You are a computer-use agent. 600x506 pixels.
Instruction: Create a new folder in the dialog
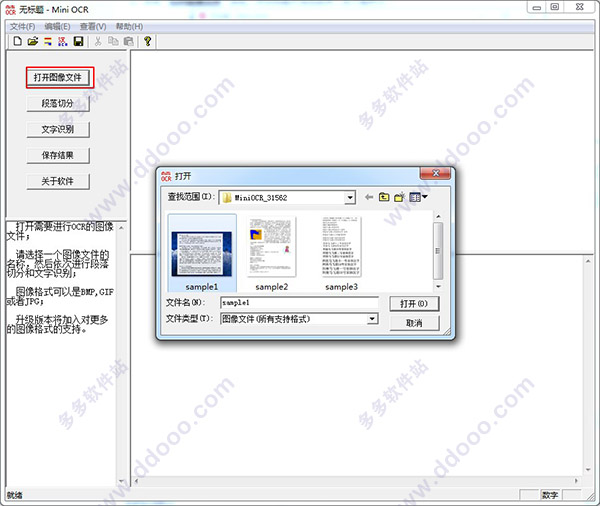click(x=399, y=197)
